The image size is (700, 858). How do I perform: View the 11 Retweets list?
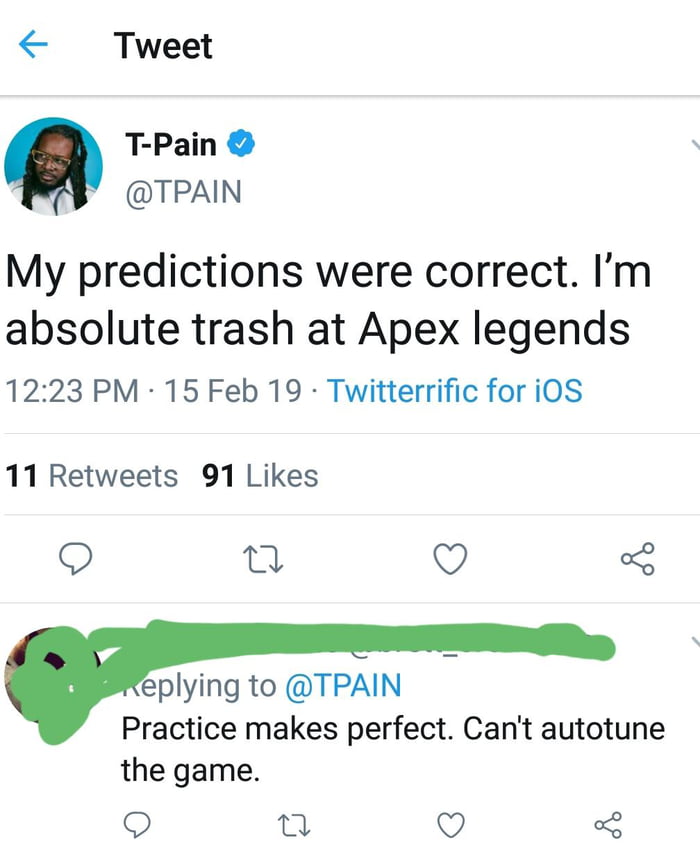point(92,476)
